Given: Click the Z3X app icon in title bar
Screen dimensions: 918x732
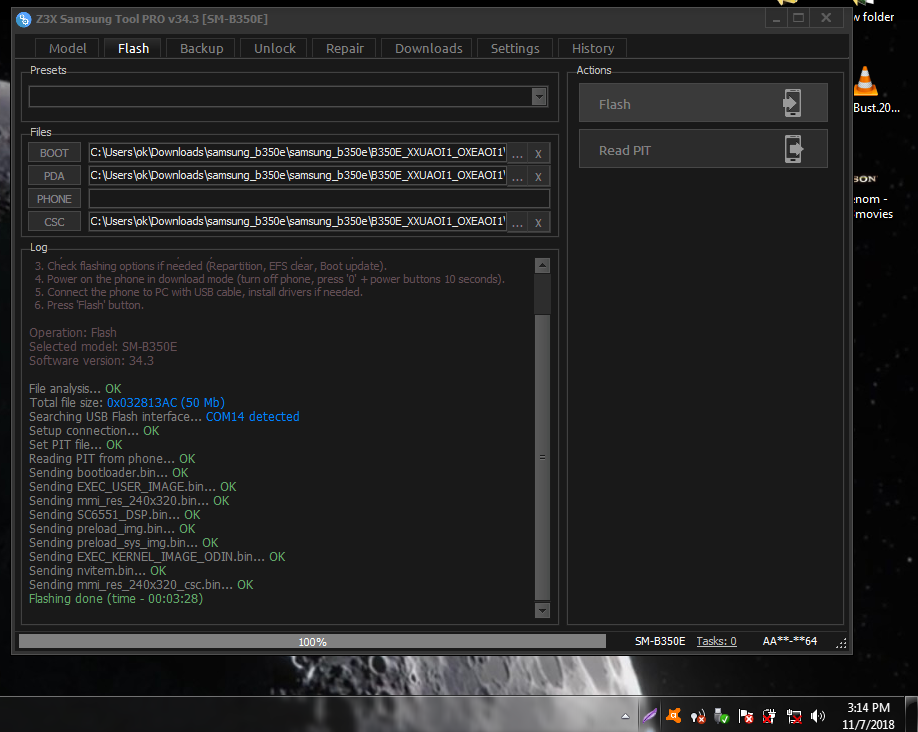Looking at the screenshot, I should (23, 19).
